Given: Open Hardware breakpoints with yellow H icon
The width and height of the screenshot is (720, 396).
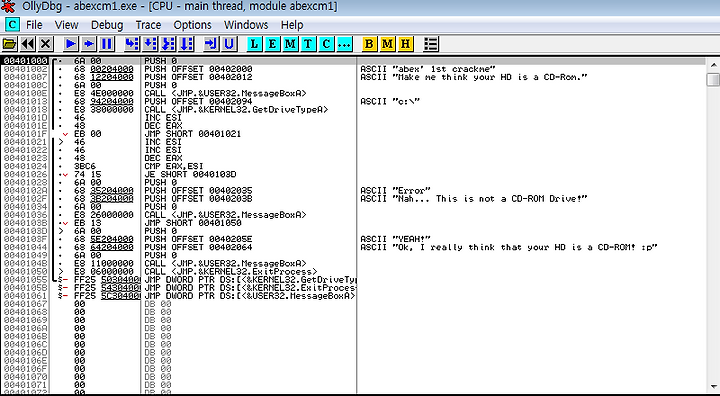Looking at the screenshot, I should (405, 44).
